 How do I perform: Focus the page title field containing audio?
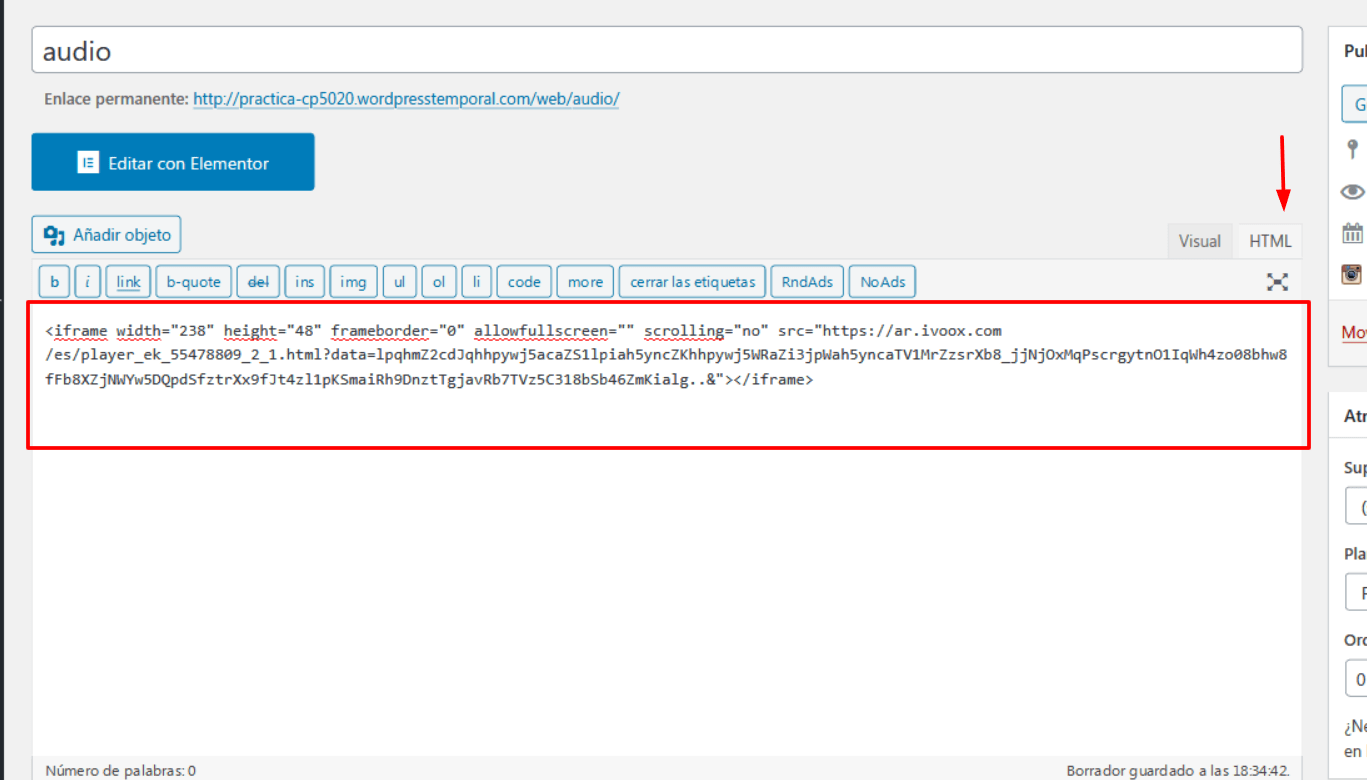click(x=667, y=49)
